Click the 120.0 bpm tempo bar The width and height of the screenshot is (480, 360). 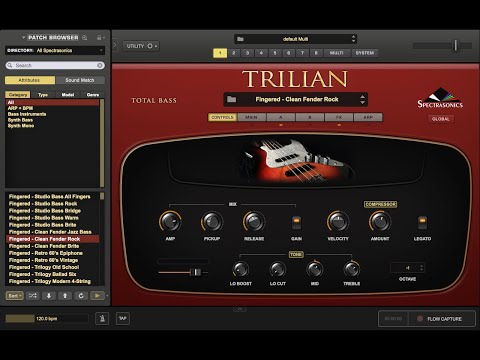(47, 319)
